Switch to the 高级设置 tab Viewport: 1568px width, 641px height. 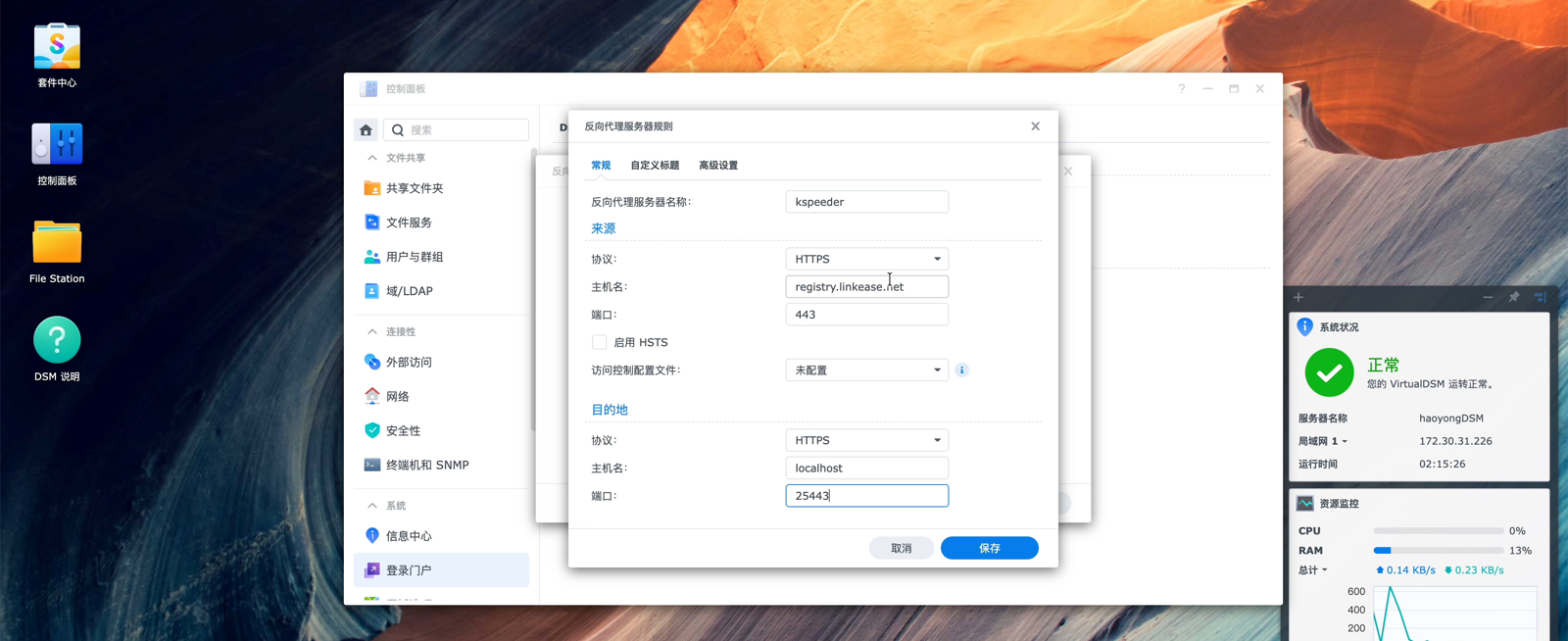718,166
